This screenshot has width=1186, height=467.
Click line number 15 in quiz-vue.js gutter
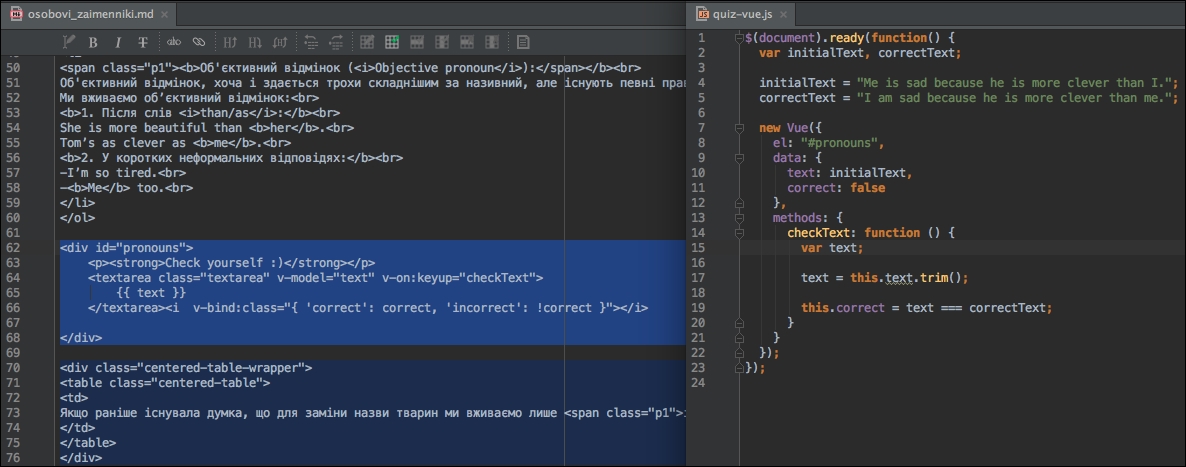click(x=697, y=248)
